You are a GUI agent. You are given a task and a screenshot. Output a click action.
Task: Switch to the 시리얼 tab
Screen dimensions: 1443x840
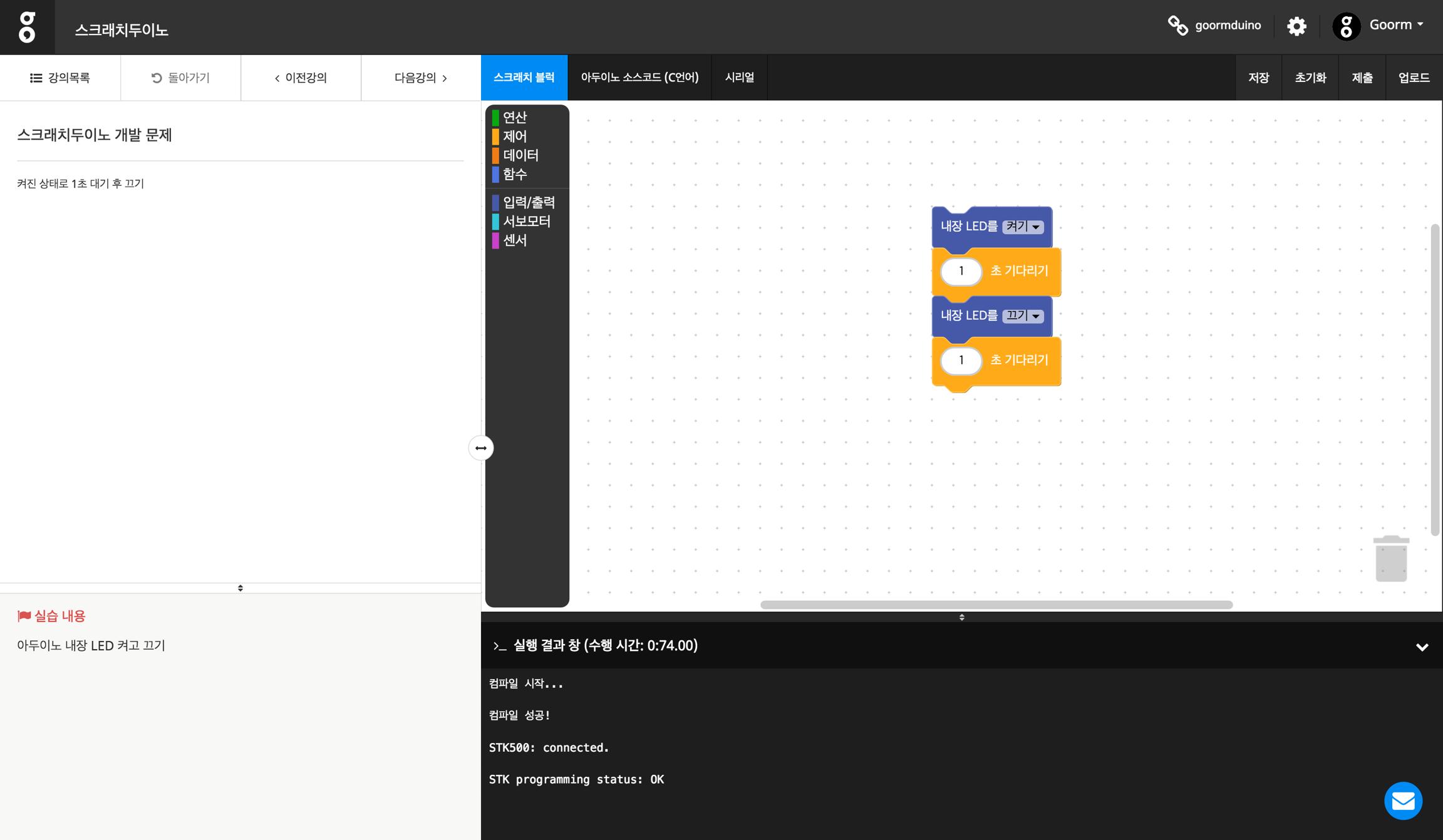tap(739, 78)
